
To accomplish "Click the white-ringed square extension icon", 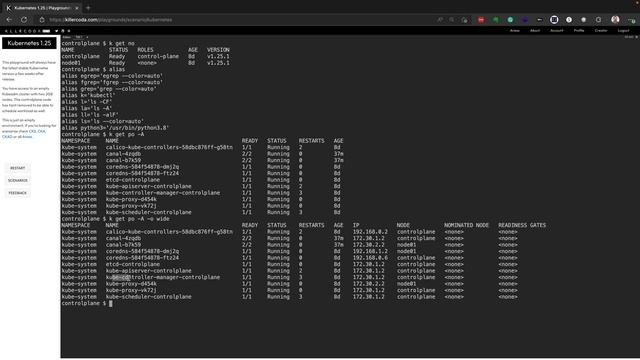I will [554, 20].
